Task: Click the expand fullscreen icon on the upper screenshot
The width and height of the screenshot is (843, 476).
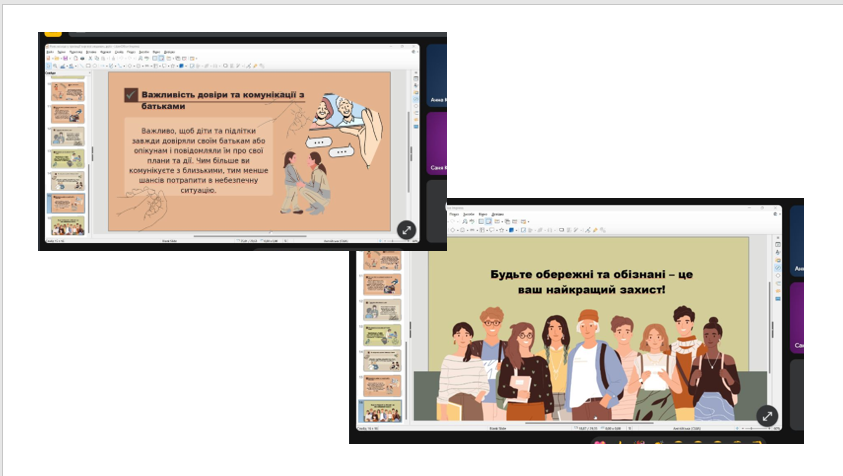Action: 406,229
